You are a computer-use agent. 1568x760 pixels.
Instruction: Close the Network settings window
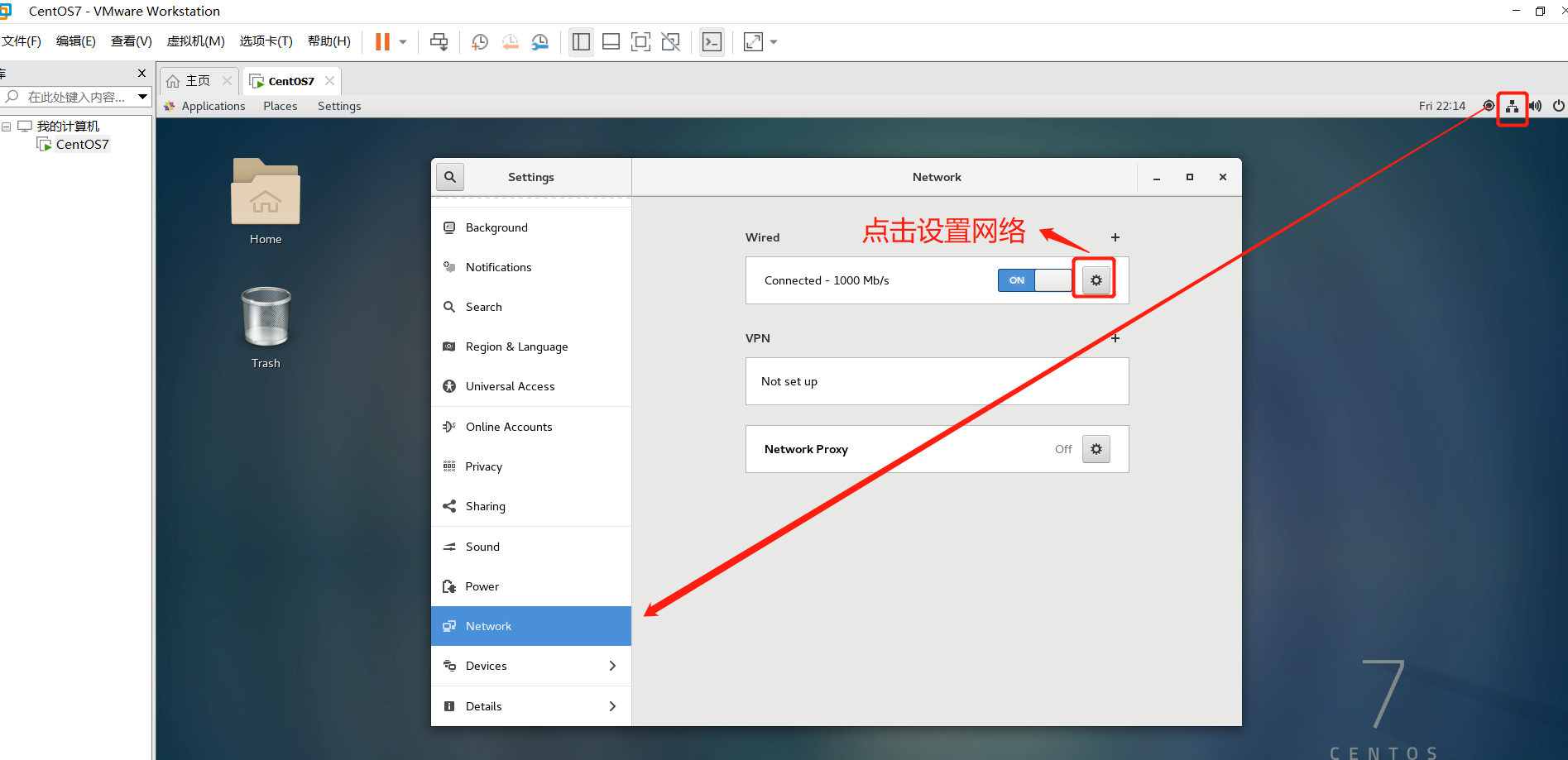[1223, 177]
